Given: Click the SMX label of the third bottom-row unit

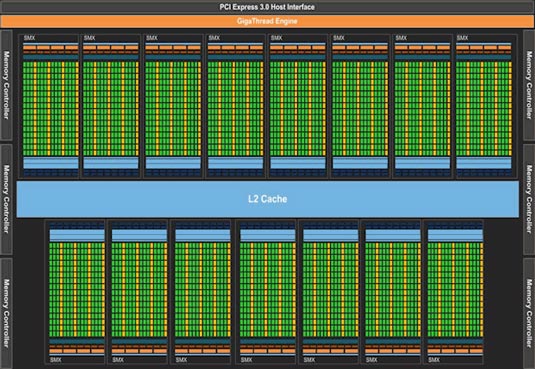Looking at the screenshot, I should [181, 360].
